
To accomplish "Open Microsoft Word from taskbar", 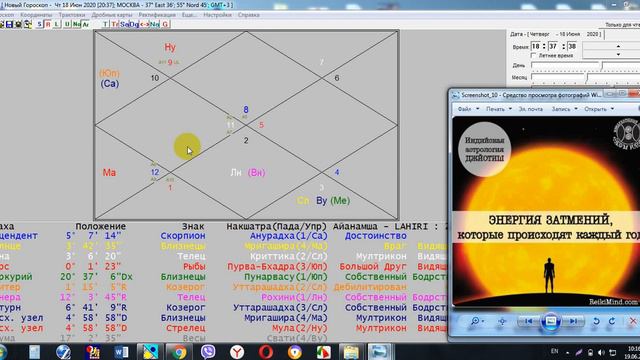I will coord(121,351).
